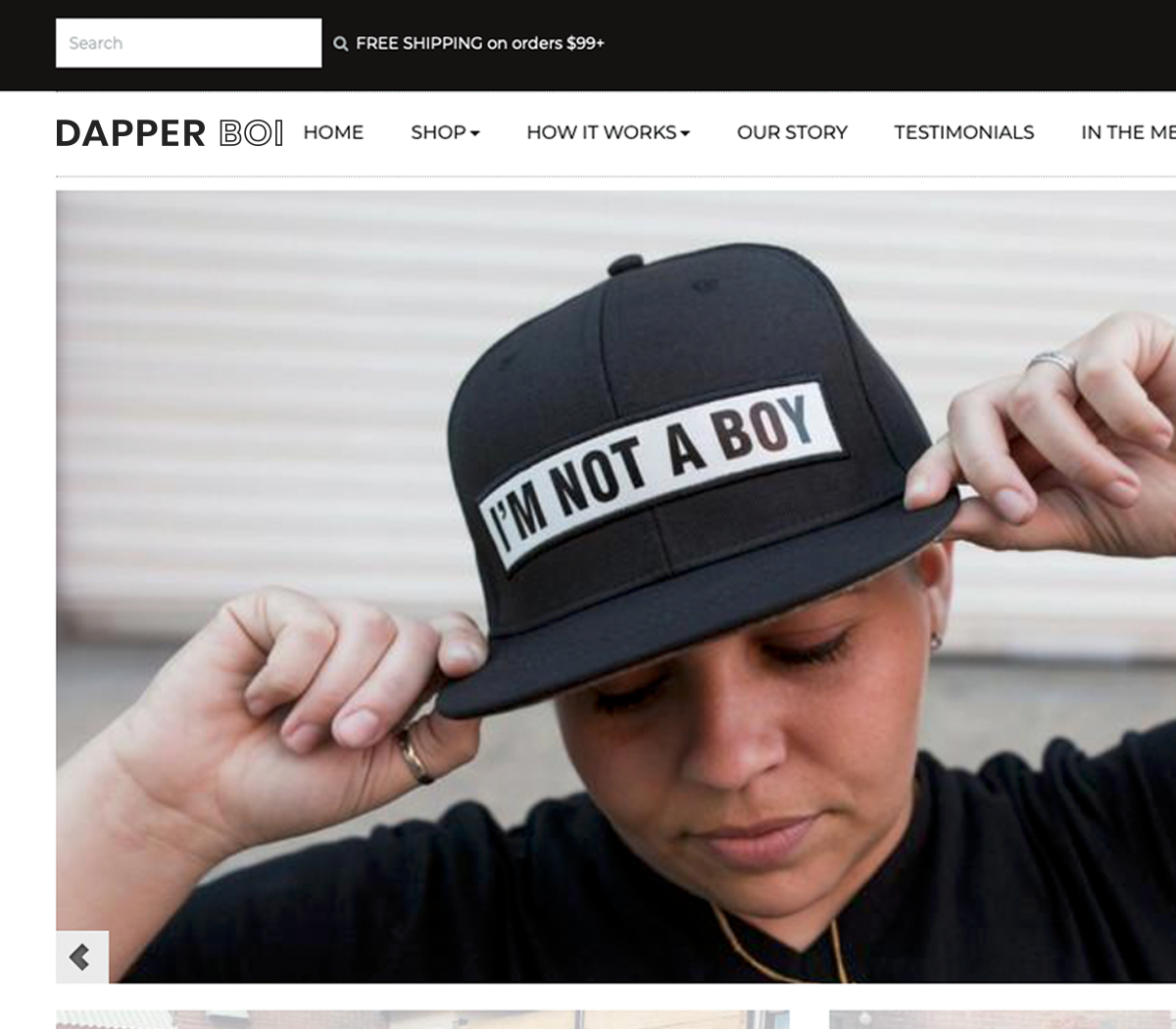
Task: Open the bottom-left product thumbnail
Action: point(422,1019)
